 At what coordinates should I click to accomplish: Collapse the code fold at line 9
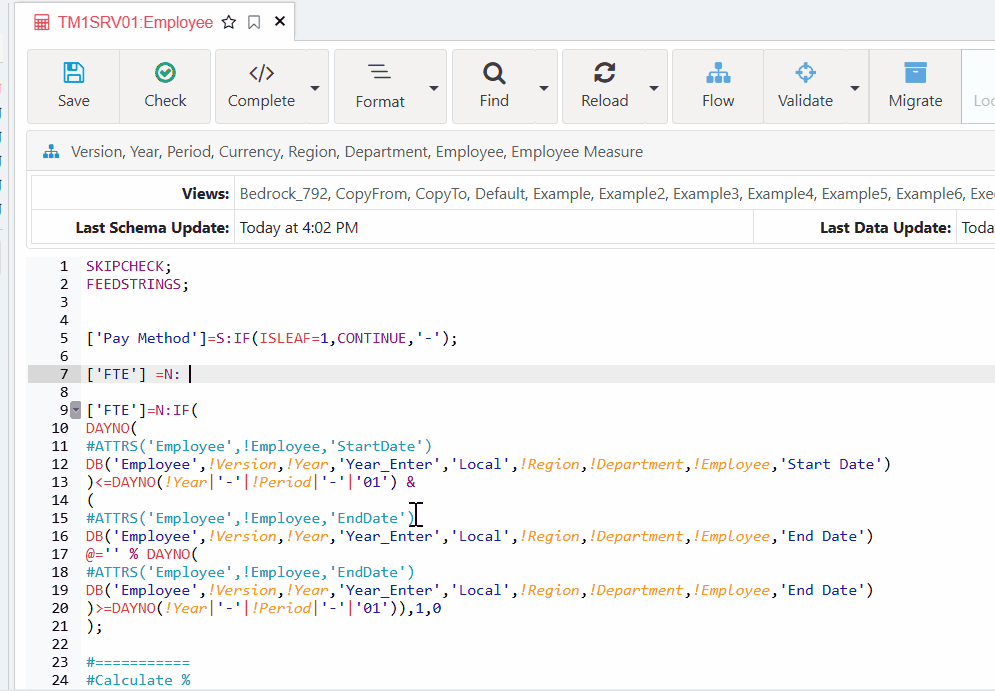point(75,410)
